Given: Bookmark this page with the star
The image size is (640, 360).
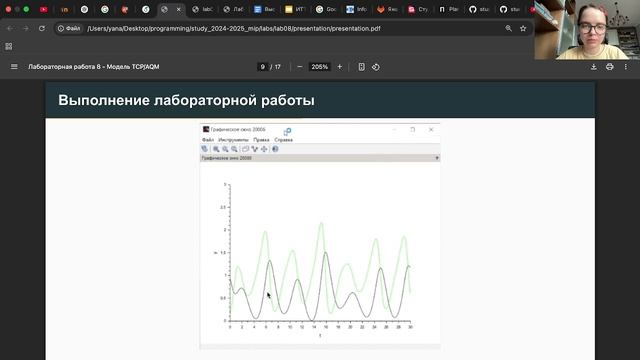Looking at the screenshot, I should click(523, 29).
